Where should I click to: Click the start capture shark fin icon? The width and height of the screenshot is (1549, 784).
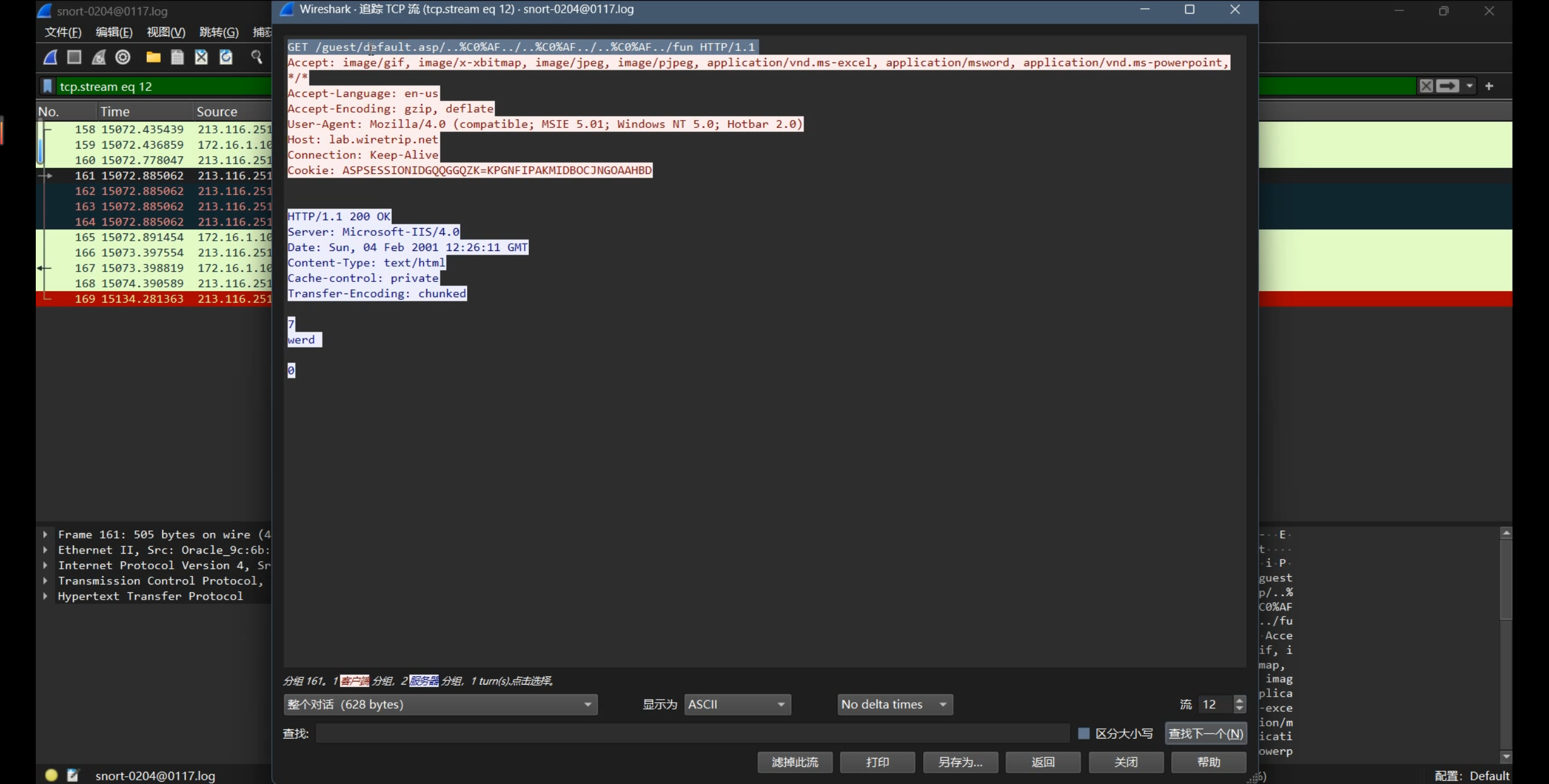click(x=51, y=57)
